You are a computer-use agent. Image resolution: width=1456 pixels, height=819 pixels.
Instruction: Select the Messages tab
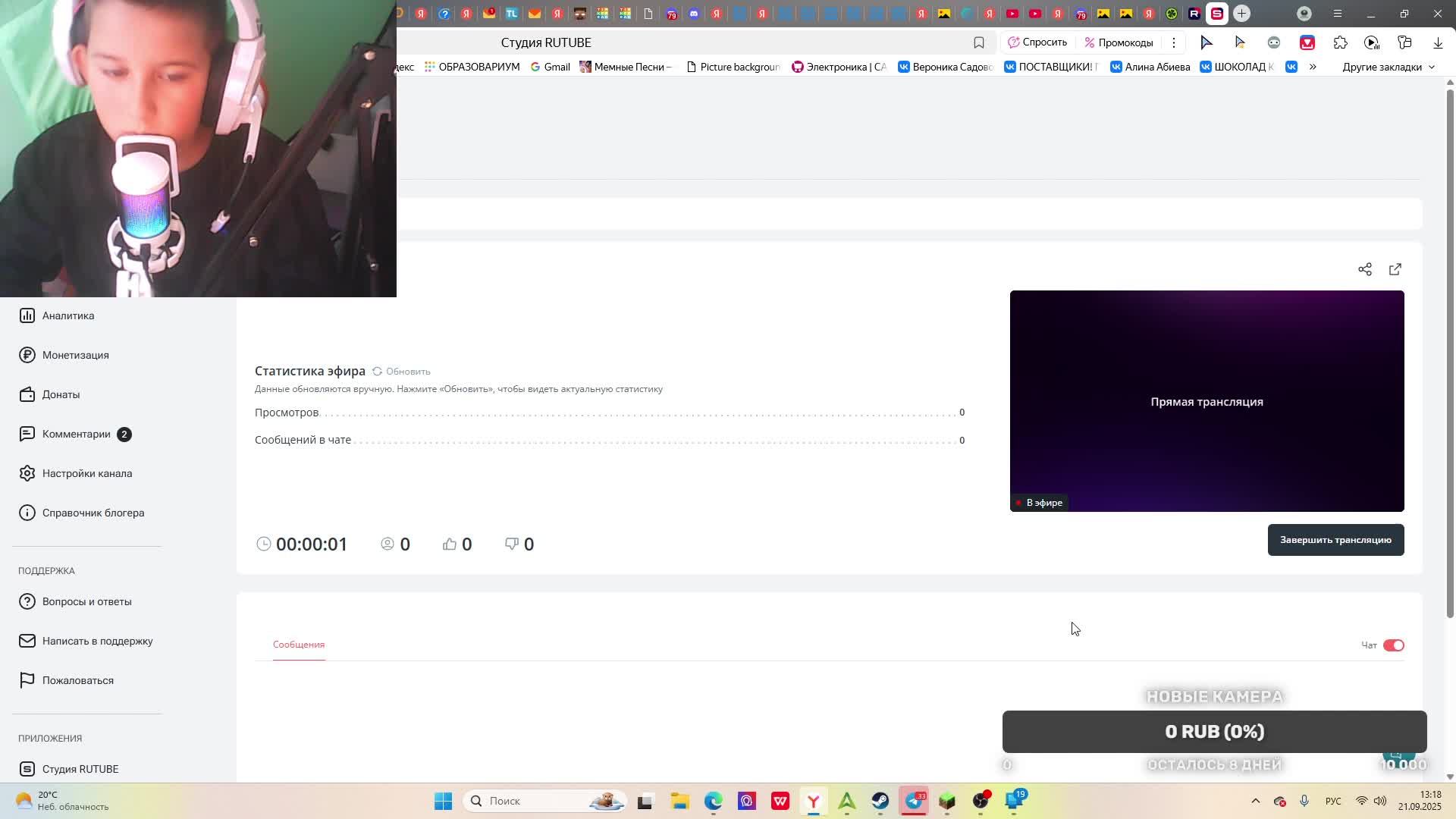299,645
